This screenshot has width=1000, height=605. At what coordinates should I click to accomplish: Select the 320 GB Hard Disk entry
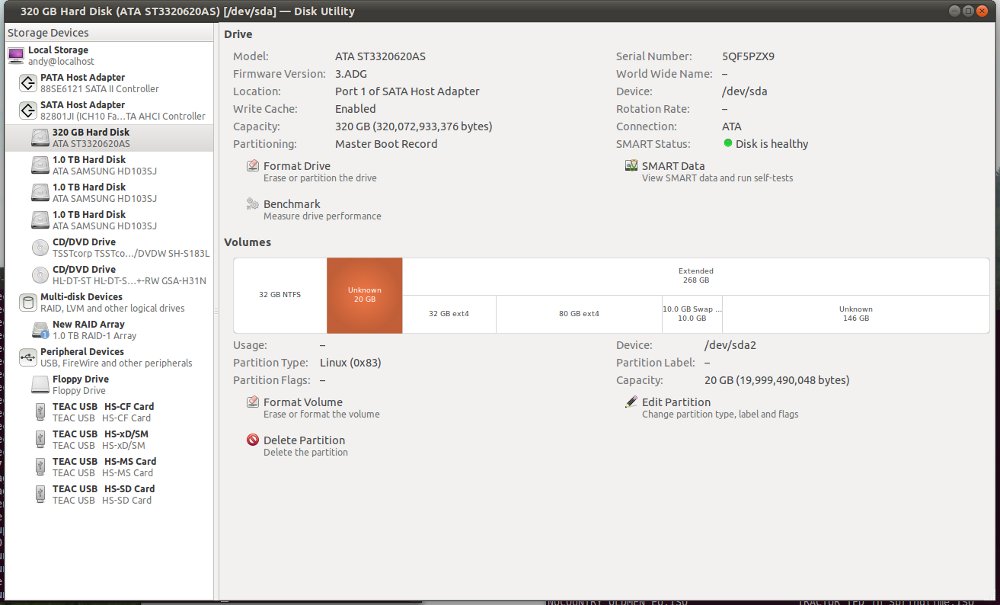pos(109,138)
